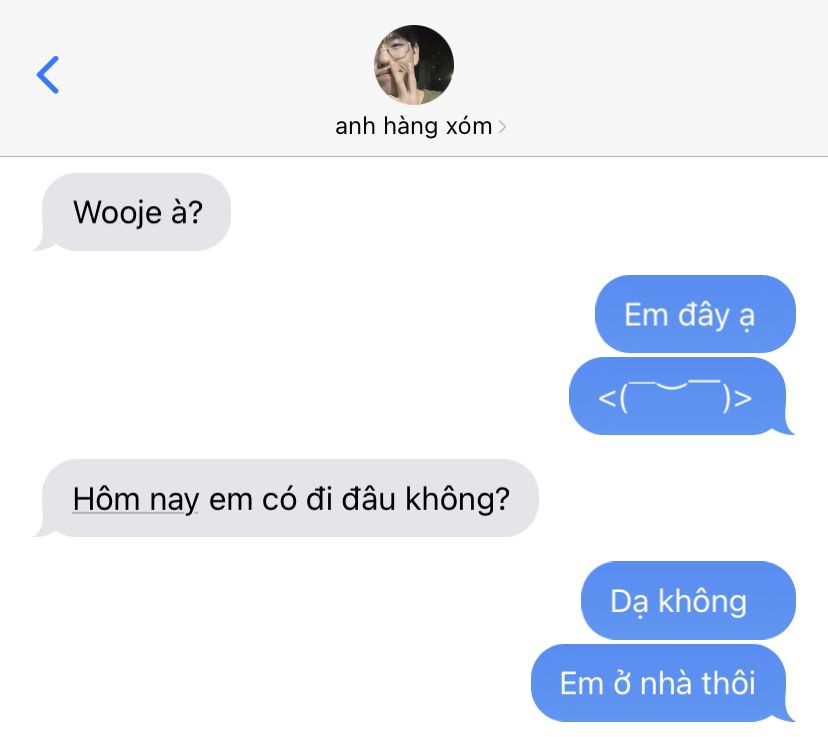Screen dimensions: 828x737
Task: Tap the word "đâu" in the received question
Action: (368, 499)
